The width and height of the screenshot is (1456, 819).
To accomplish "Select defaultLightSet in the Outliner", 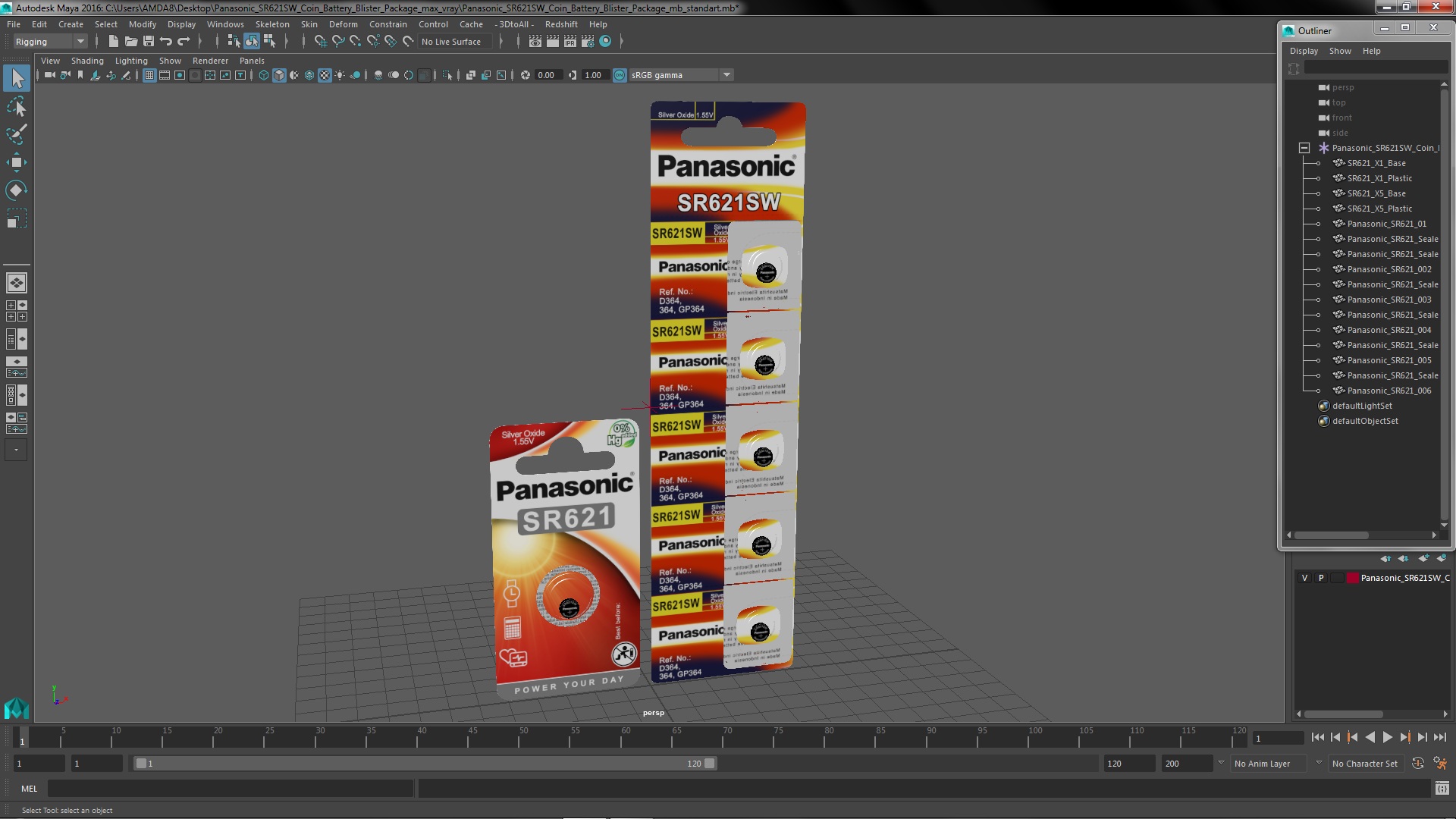I will 1362,406.
